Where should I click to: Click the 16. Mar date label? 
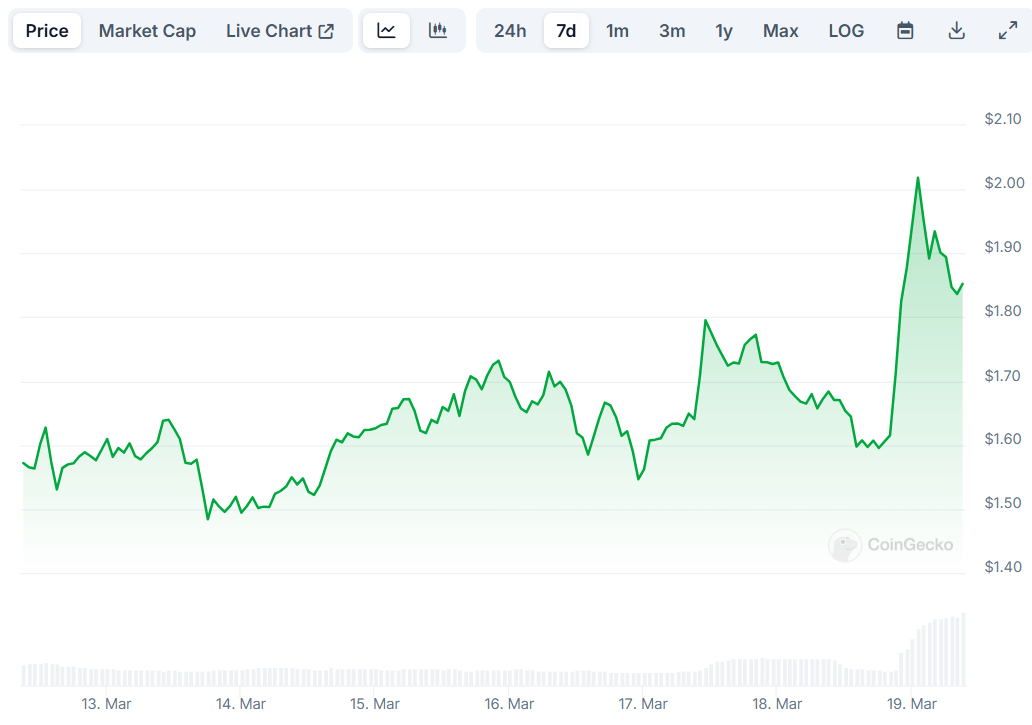(x=509, y=704)
